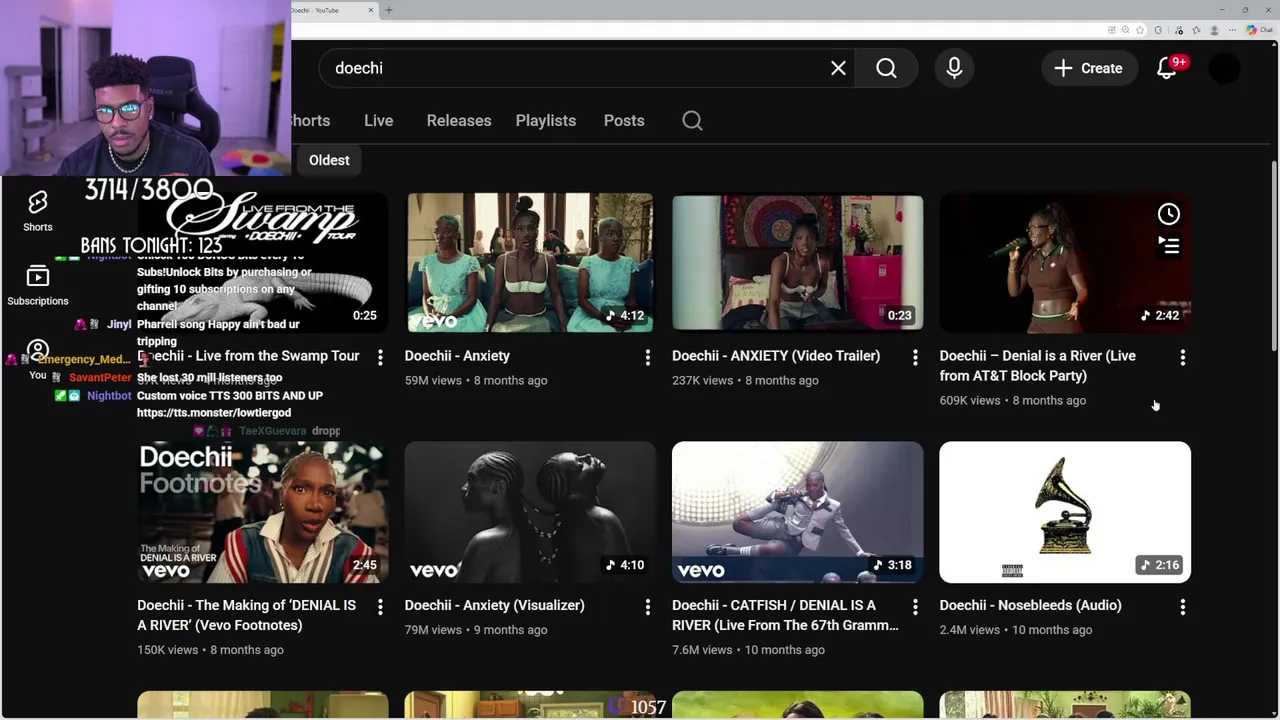Open Subscriptions in the left sidebar
The width and height of the screenshot is (1280, 720).
coord(38,286)
